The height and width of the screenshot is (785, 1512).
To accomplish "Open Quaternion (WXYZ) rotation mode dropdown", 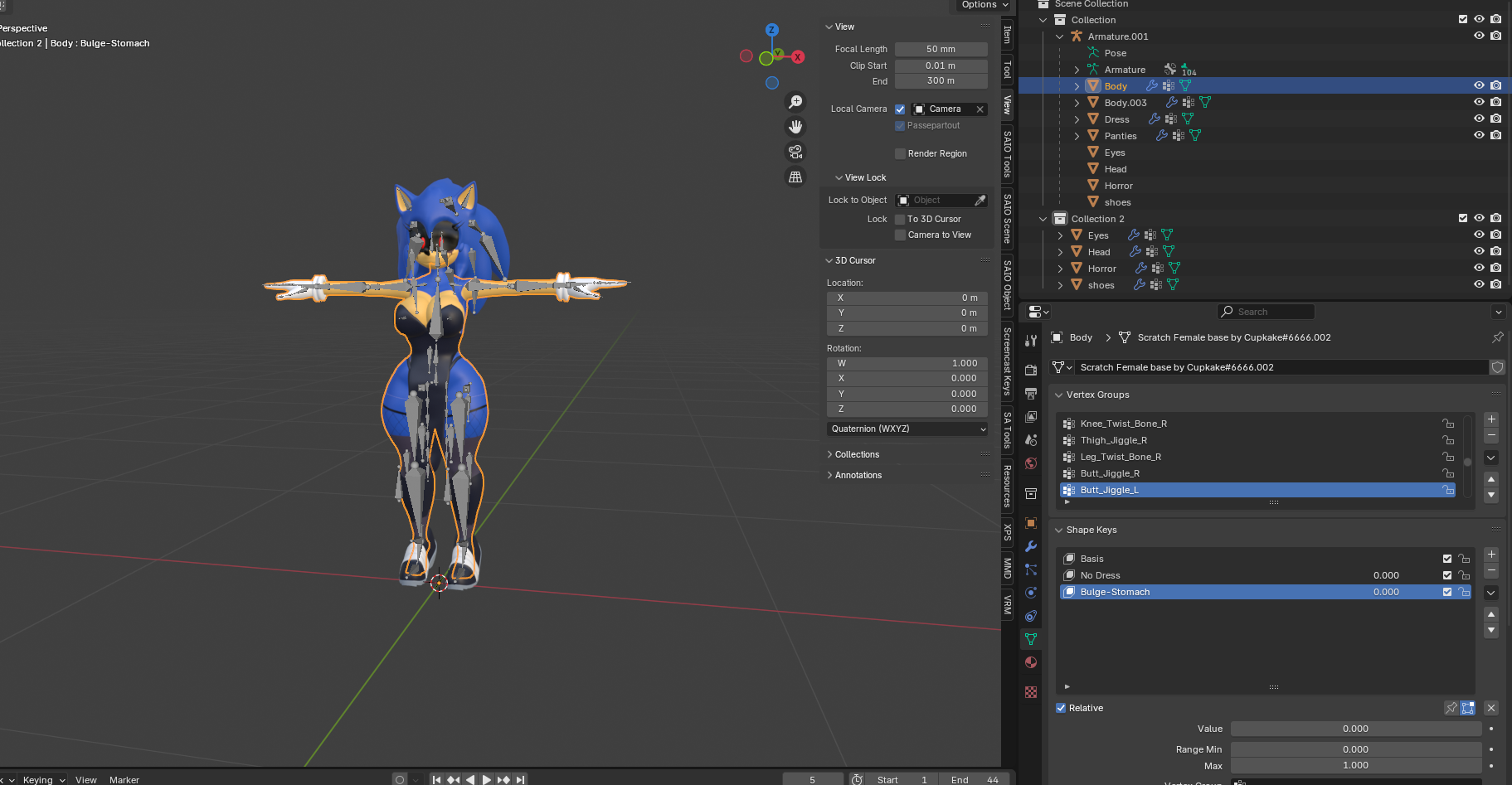I will pos(907,429).
